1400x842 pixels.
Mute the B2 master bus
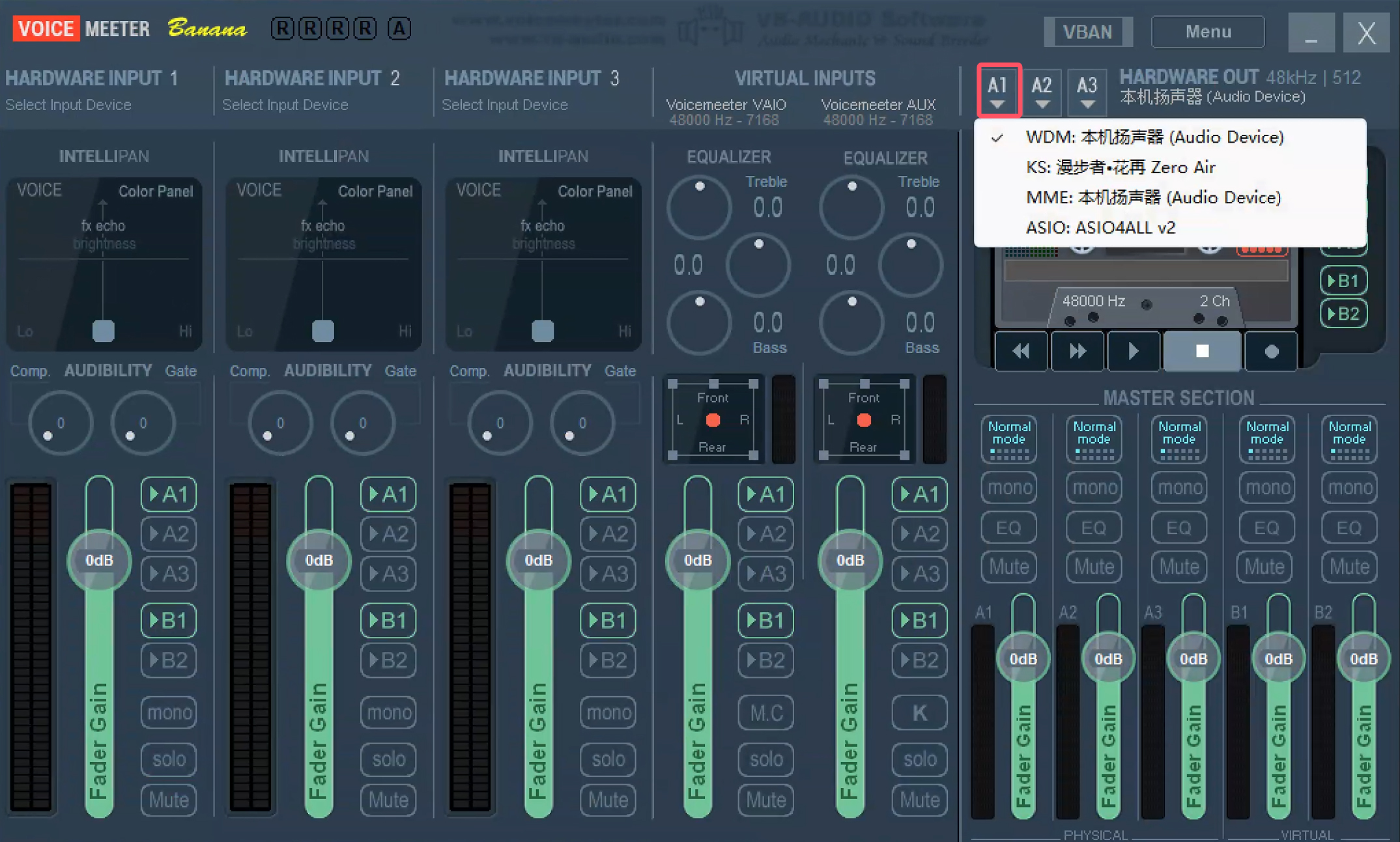tap(1349, 567)
